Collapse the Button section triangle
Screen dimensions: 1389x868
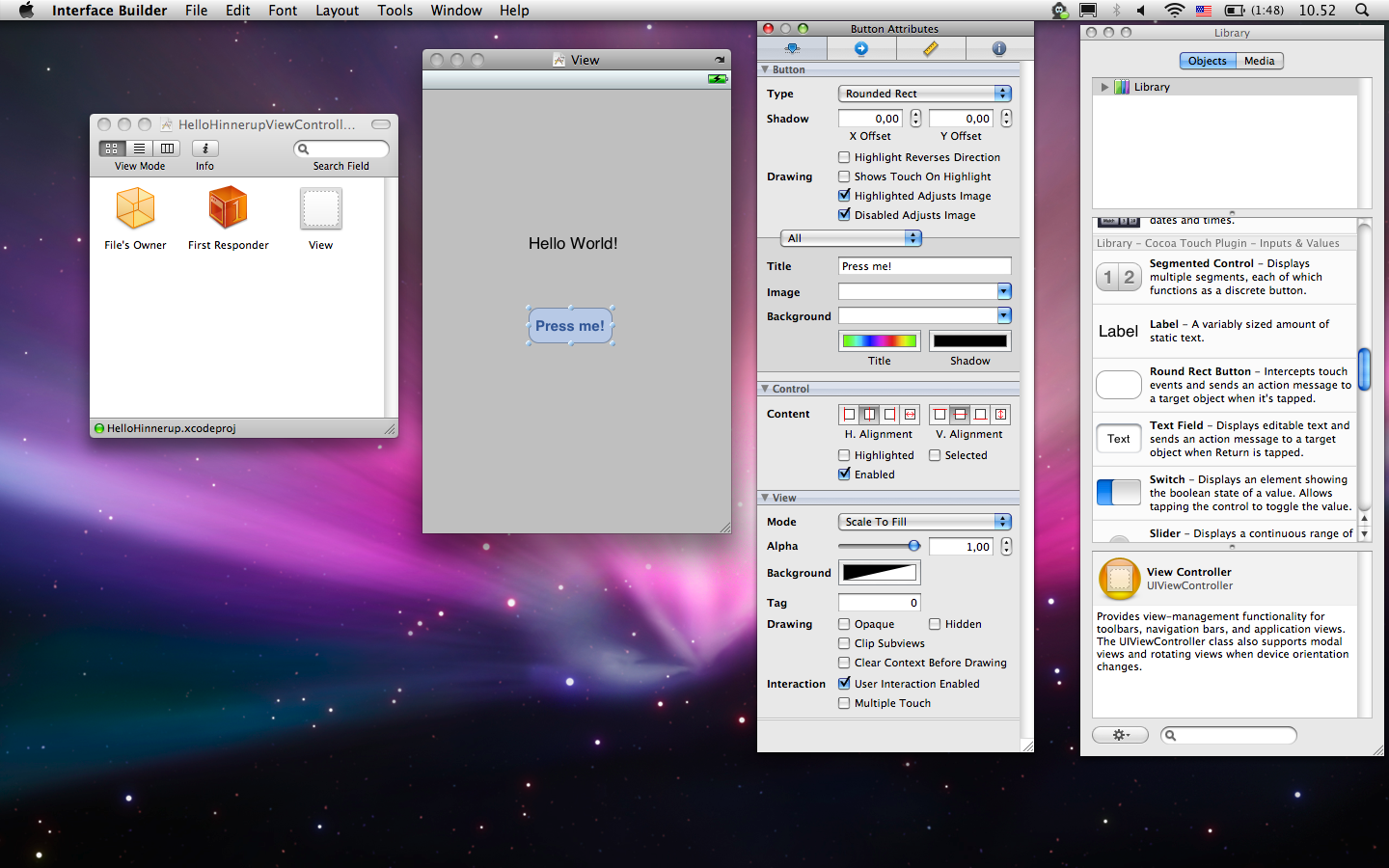[765, 69]
